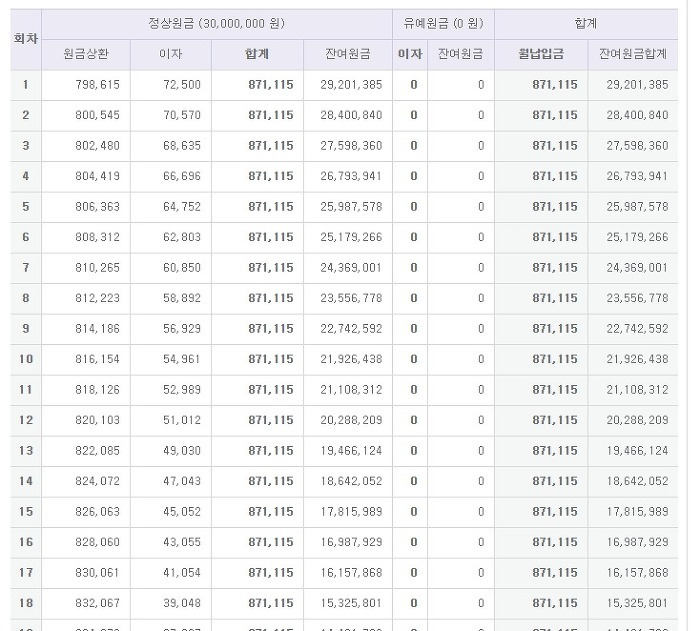Click principal repayment 804,419
Viewport: 700px width, 631px height.
tap(97, 176)
